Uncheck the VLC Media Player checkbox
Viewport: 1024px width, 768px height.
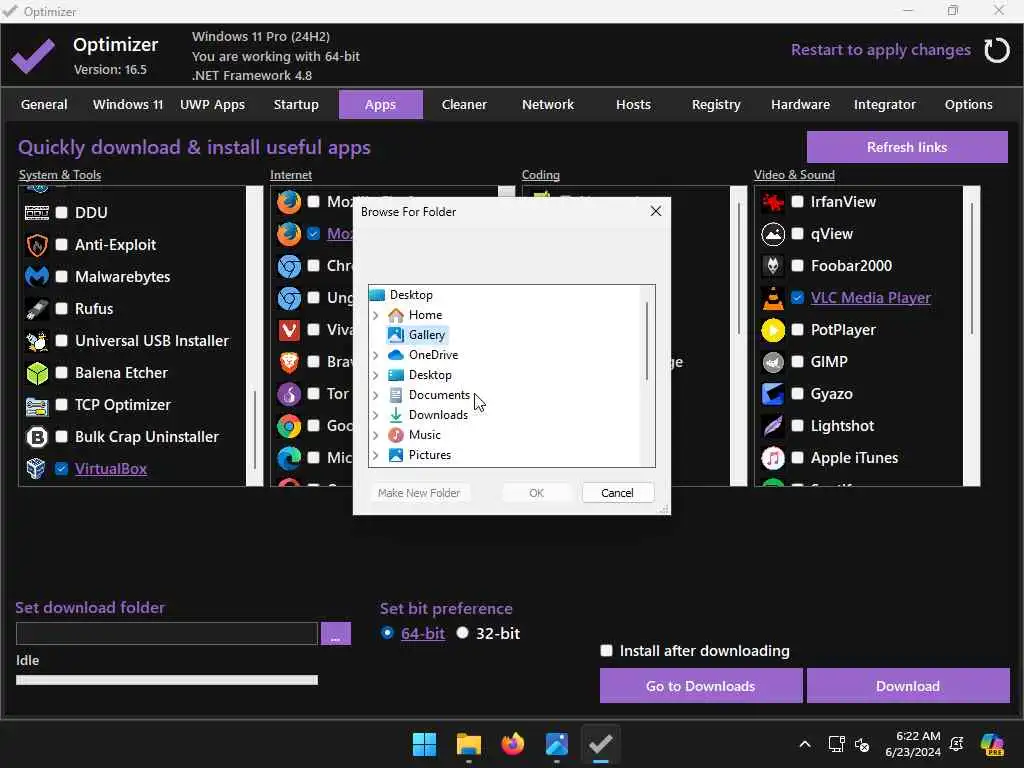click(797, 298)
